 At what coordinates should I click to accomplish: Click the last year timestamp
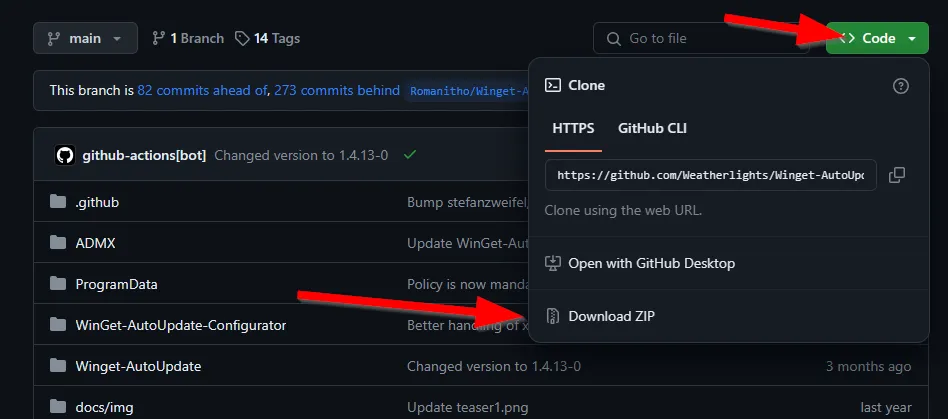pos(886,408)
